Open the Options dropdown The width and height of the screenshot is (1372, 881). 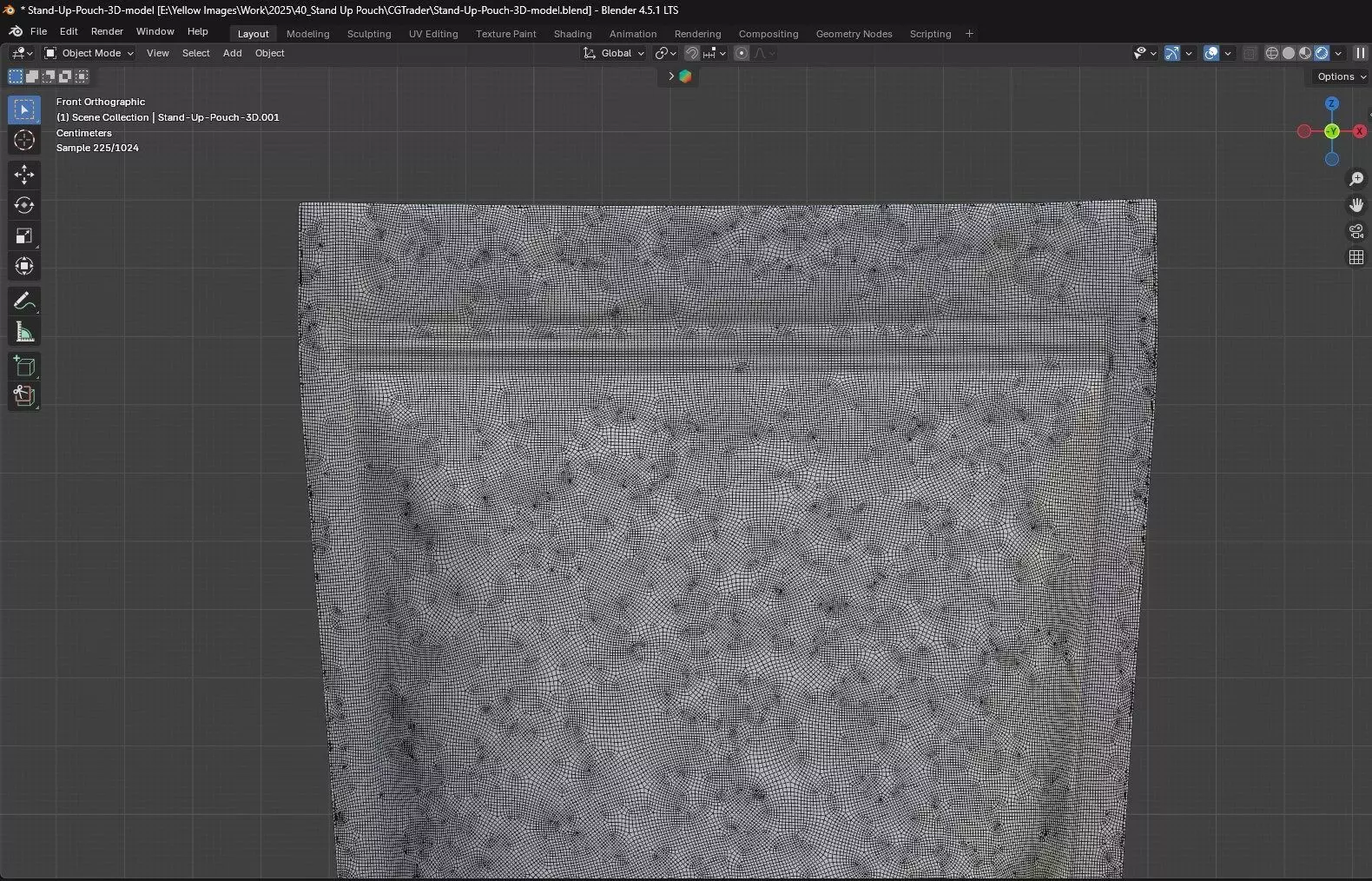click(1341, 76)
